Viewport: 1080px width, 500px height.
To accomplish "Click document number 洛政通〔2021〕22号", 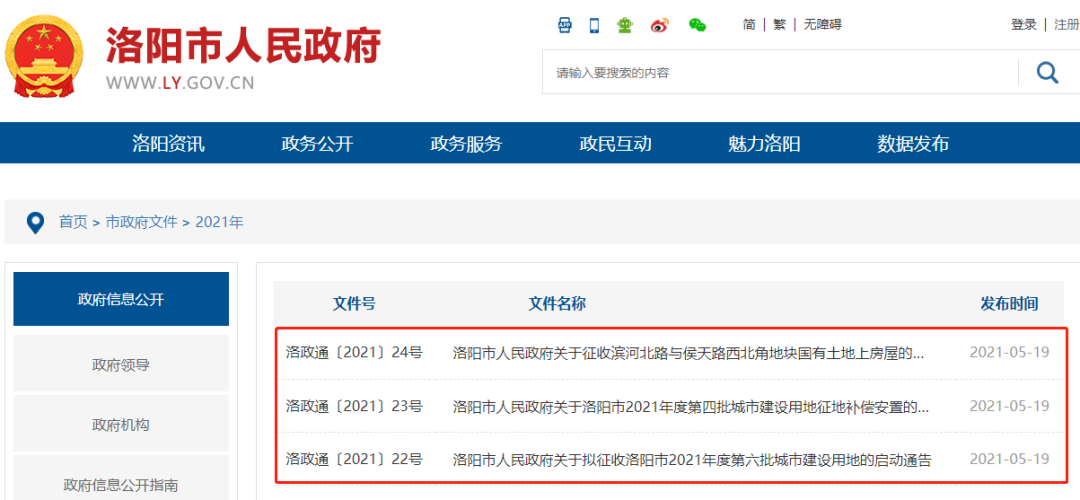I will [354, 459].
